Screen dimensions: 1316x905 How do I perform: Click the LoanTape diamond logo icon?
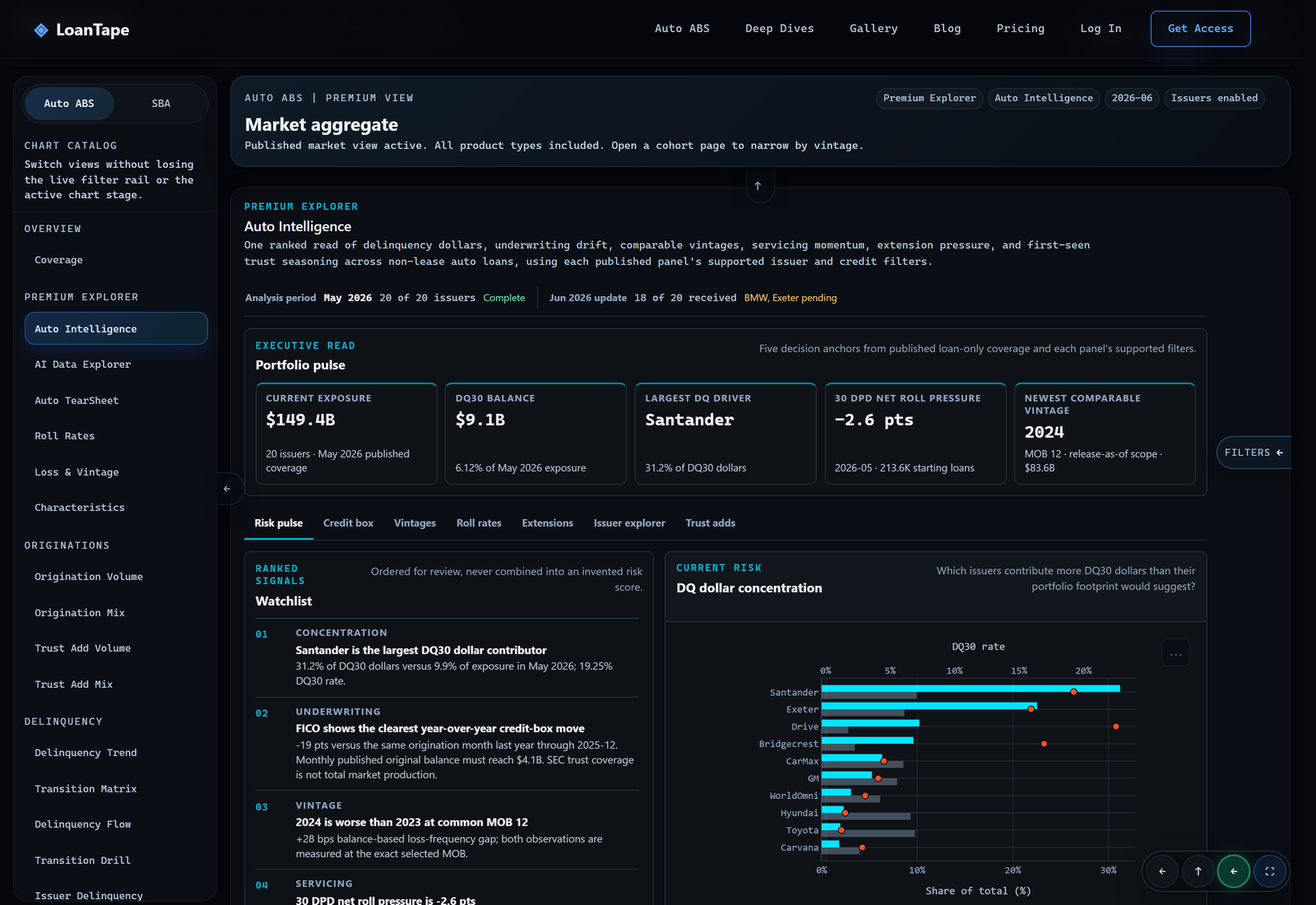pyautogui.click(x=41, y=30)
